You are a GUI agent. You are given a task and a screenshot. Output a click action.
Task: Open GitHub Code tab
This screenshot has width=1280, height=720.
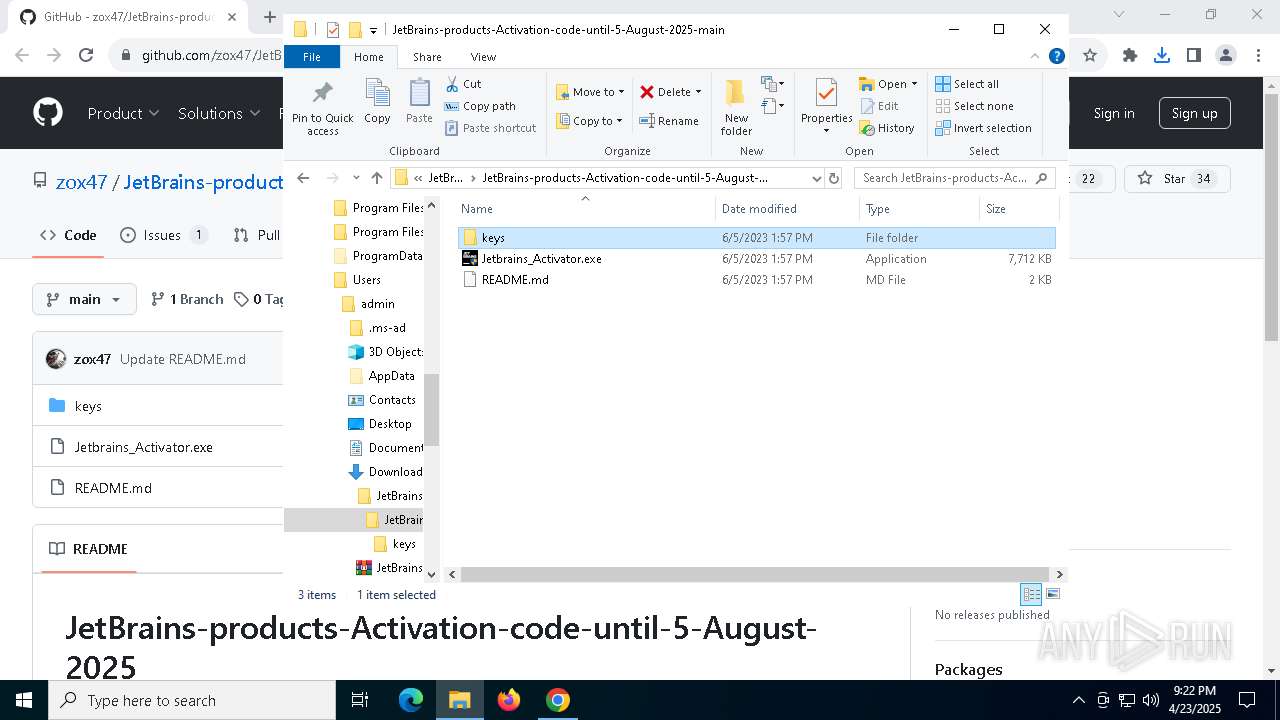(x=68, y=235)
